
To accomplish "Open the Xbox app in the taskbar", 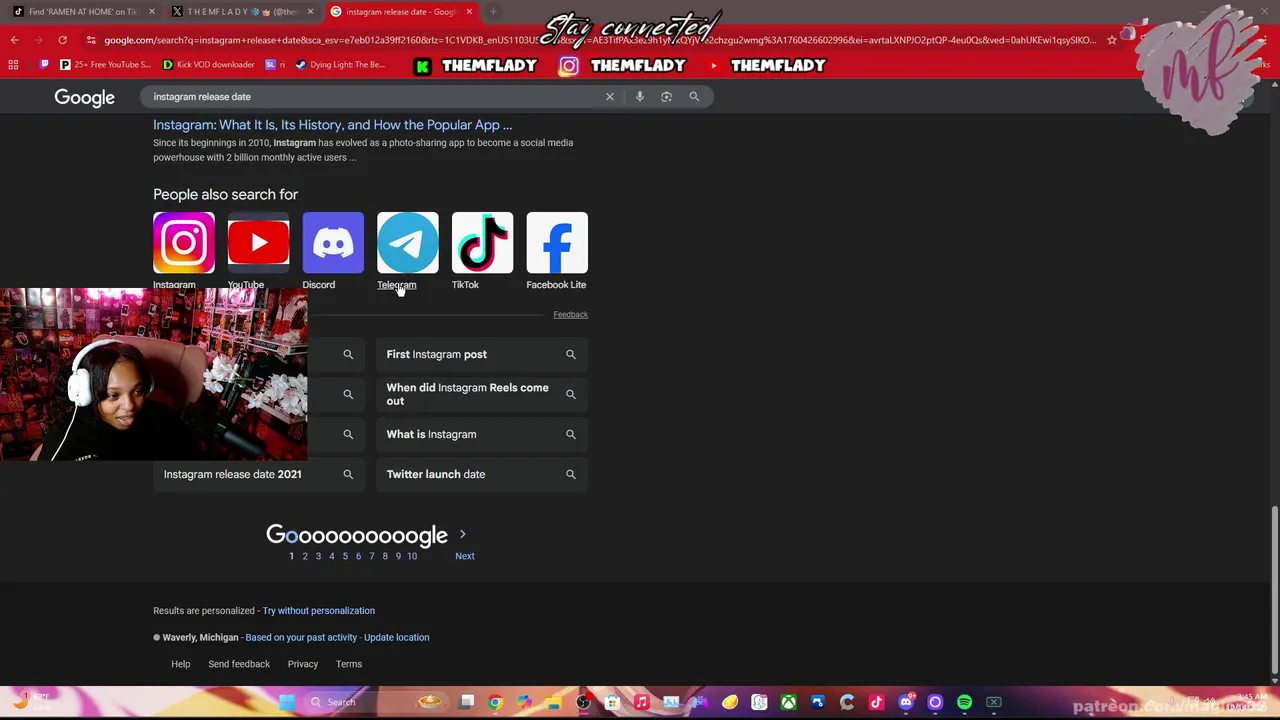I will click(x=788, y=702).
